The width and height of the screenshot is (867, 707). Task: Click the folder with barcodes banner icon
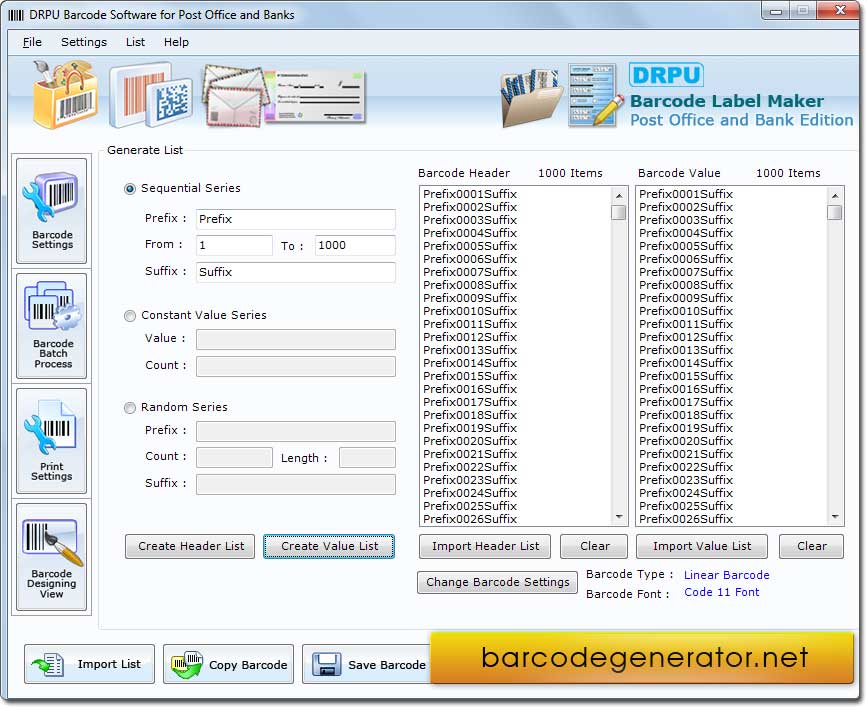tap(530, 97)
